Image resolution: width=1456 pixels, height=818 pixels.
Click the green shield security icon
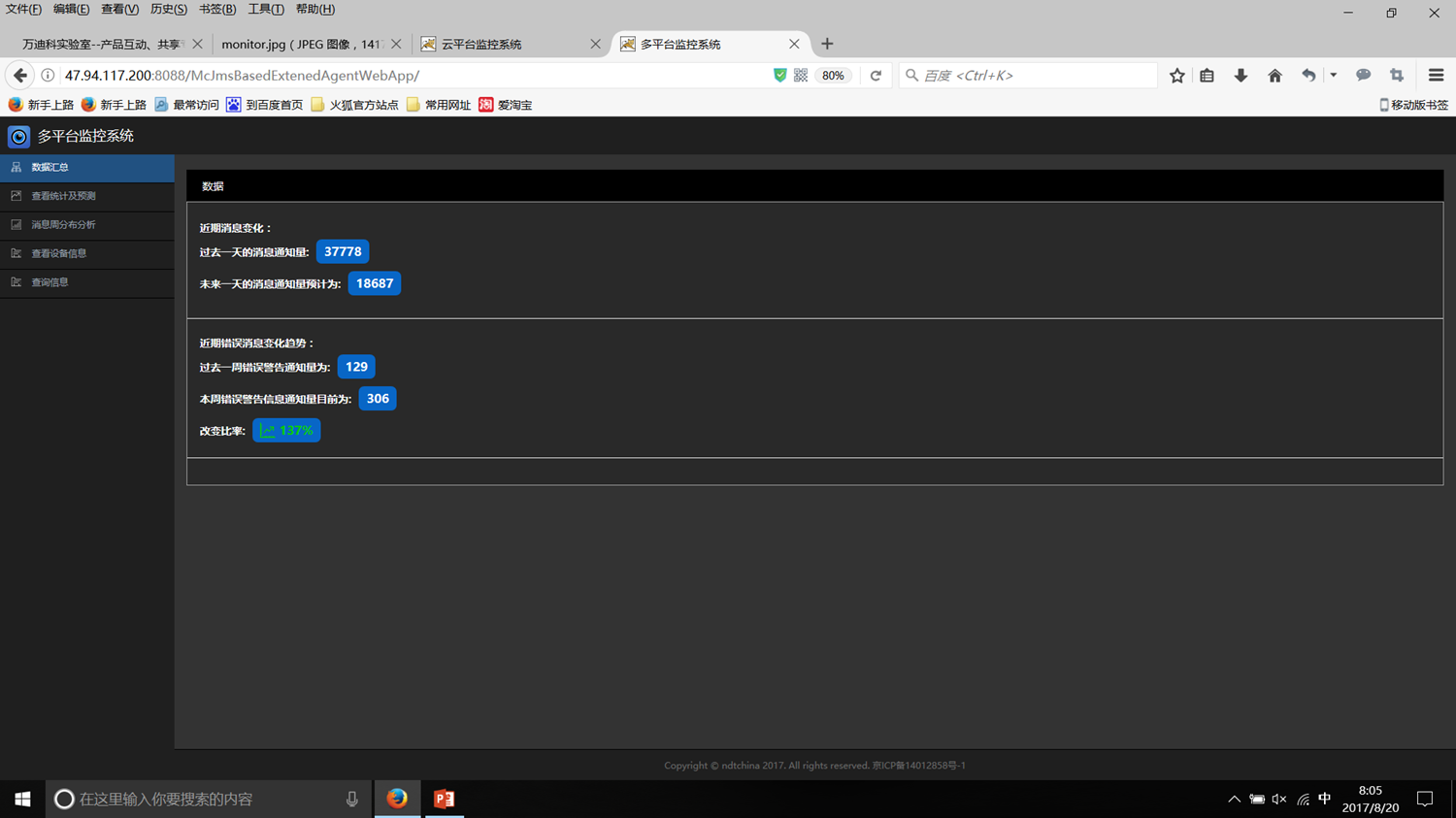[779, 76]
